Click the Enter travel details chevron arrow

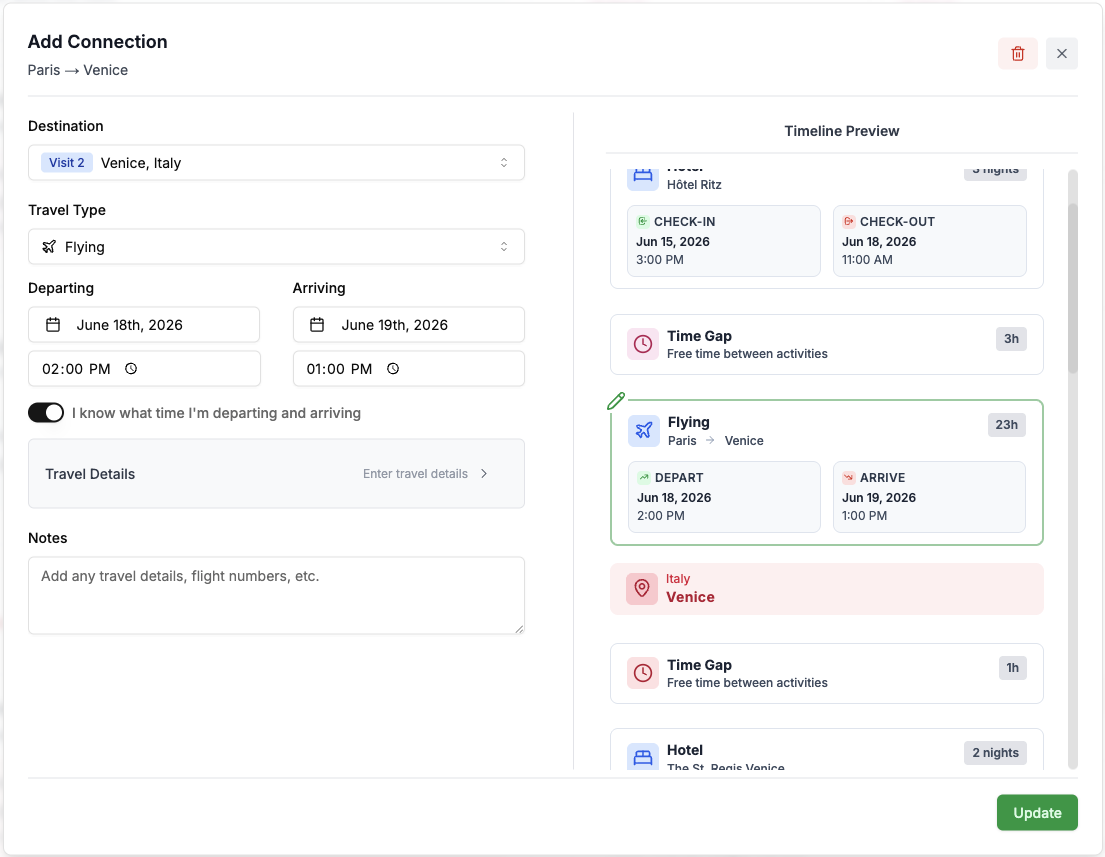pos(484,474)
